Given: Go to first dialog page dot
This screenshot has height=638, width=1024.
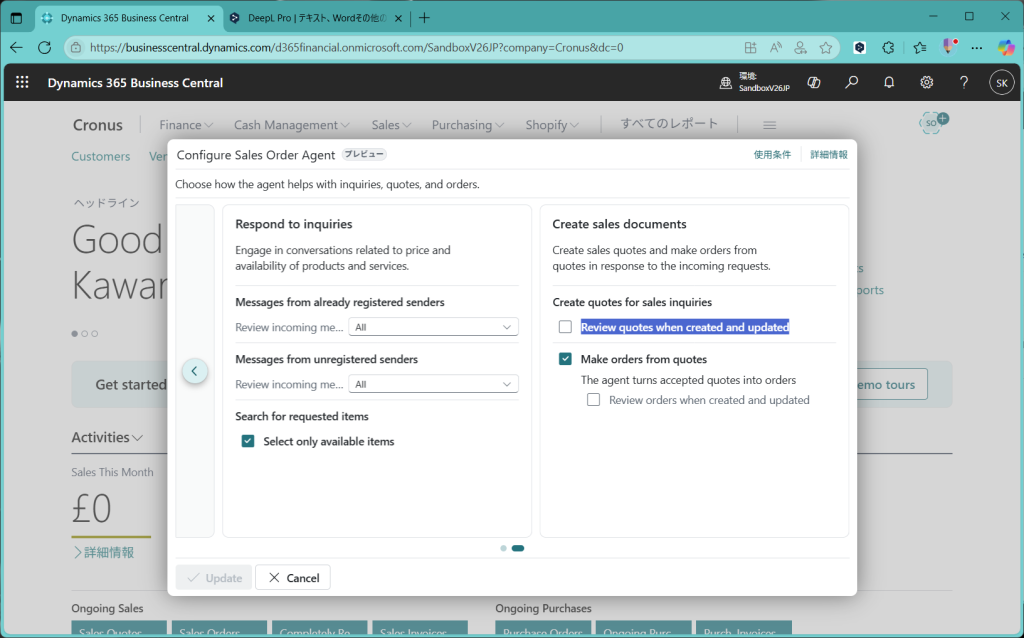Looking at the screenshot, I should (x=504, y=549).
